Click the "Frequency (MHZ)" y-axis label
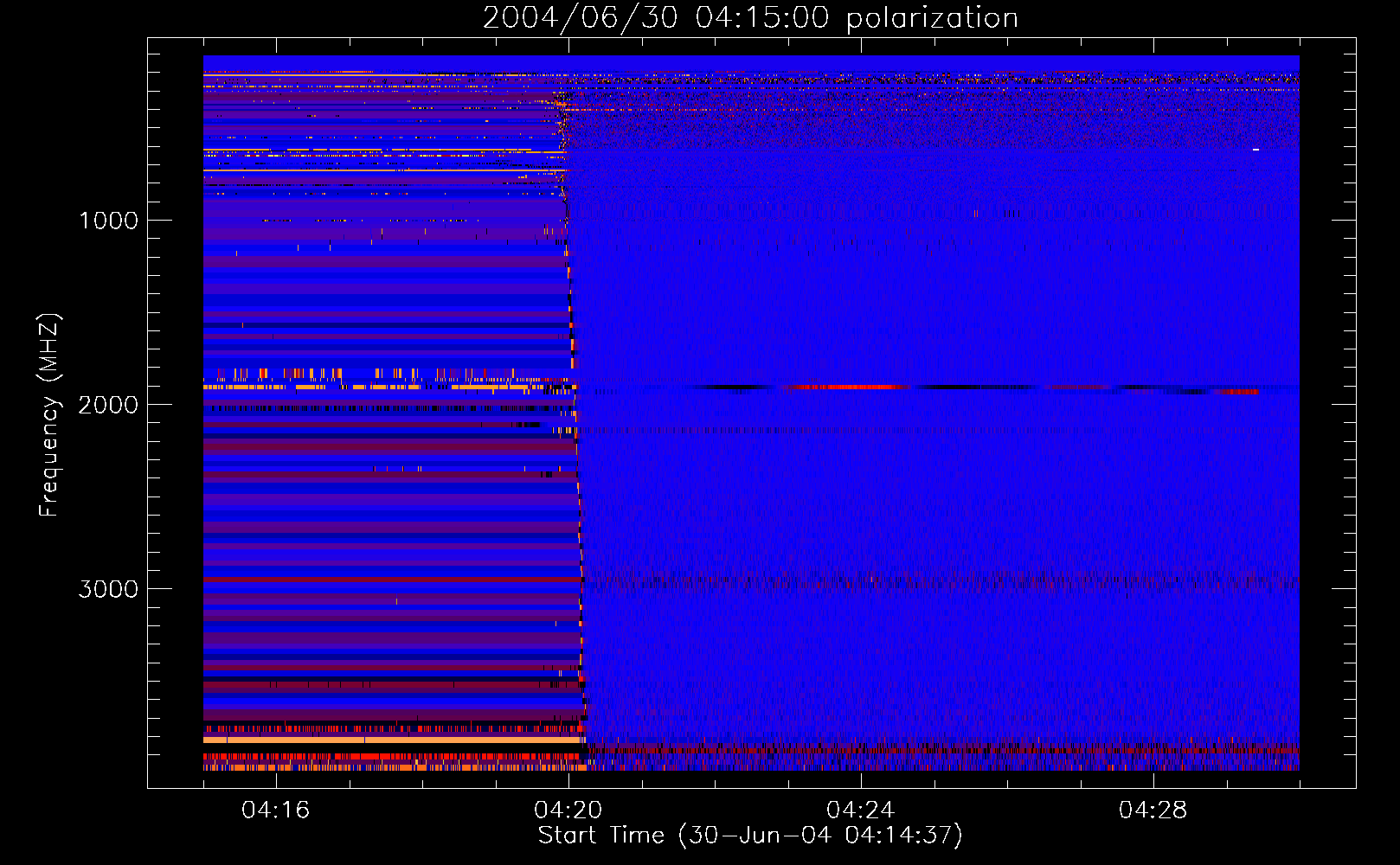The width and height of the screenshot is (1400, 865). click(49, 415)
